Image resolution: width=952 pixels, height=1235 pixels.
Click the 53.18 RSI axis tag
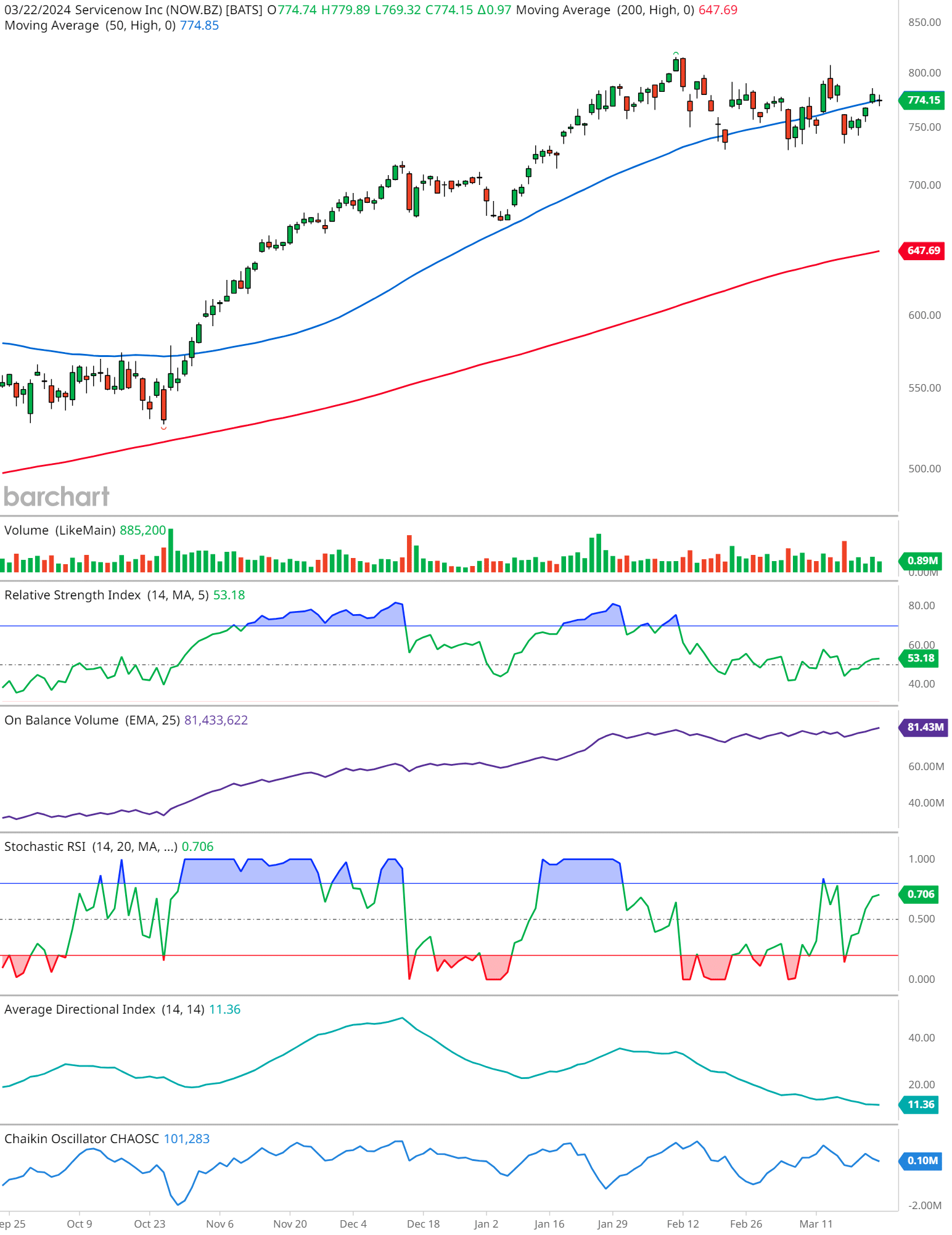[x=920, y=658]
